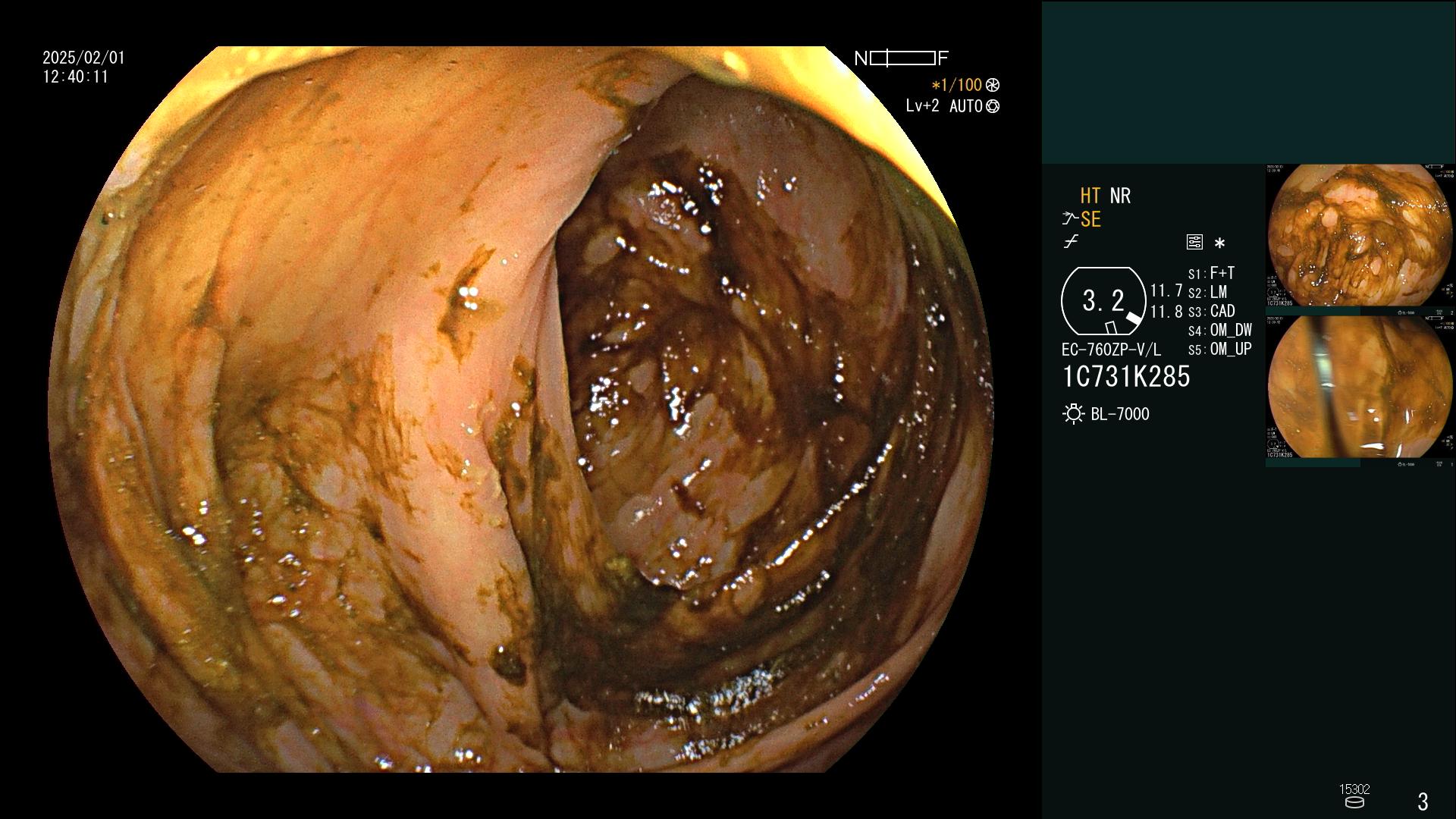
Task: Click the tone curve icon below SE
Action: click(1071, 242)
